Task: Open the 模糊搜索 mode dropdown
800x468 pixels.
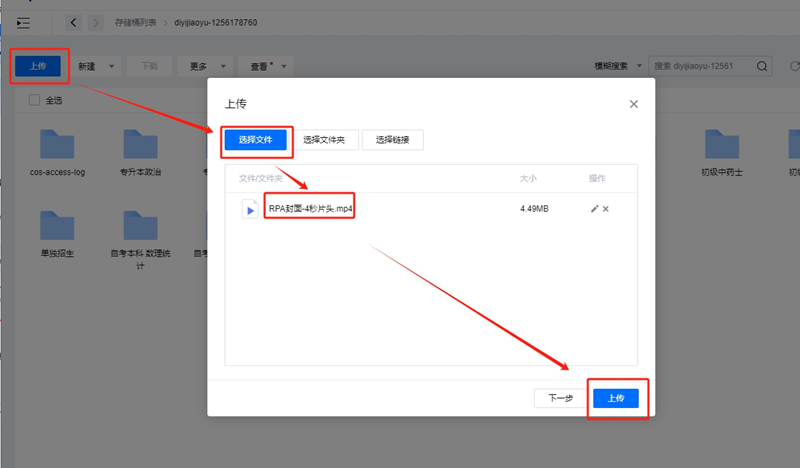Action: 618,66
